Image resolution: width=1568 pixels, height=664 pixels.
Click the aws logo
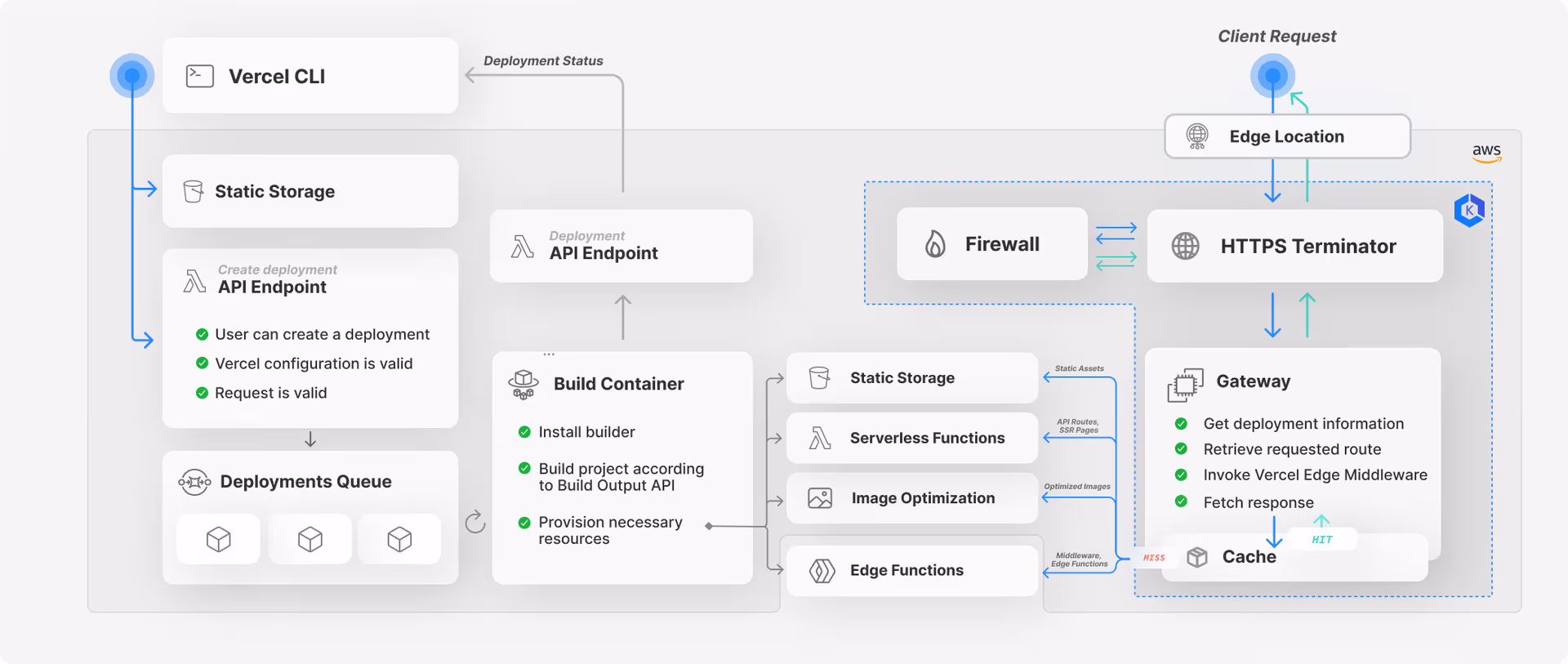pos(1486,153)
